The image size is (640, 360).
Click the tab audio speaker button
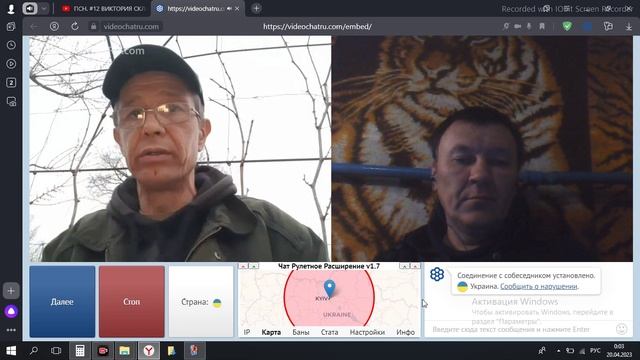coord(30,9)
